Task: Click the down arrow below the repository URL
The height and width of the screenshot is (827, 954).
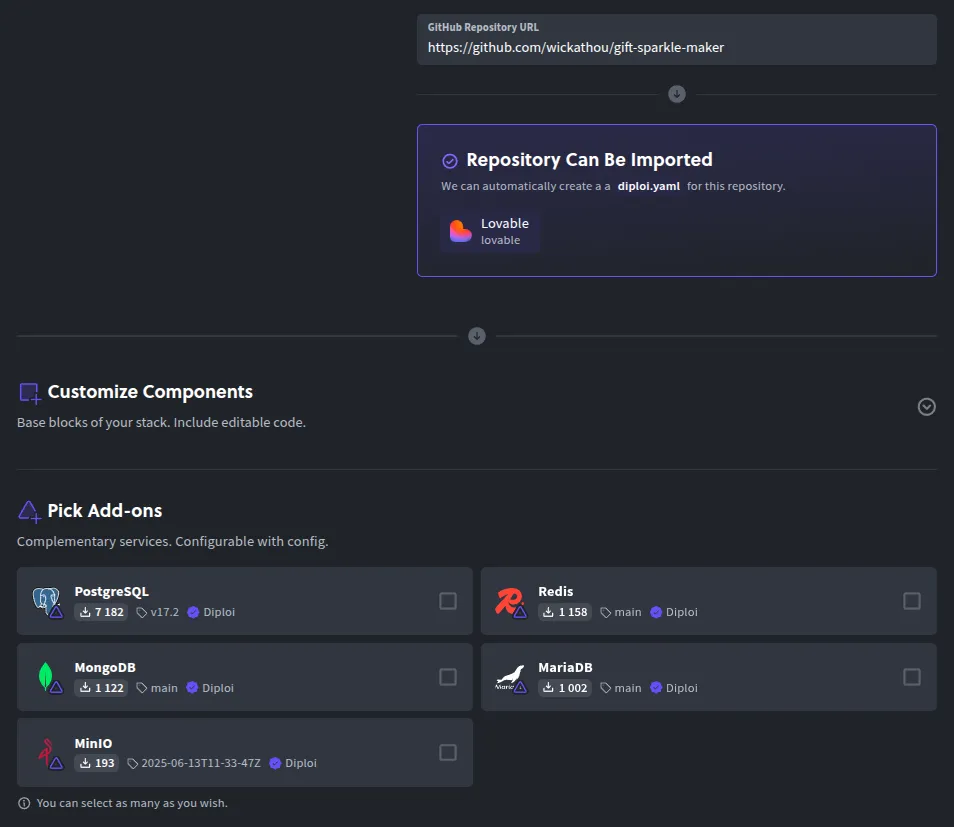Action: 677,94
